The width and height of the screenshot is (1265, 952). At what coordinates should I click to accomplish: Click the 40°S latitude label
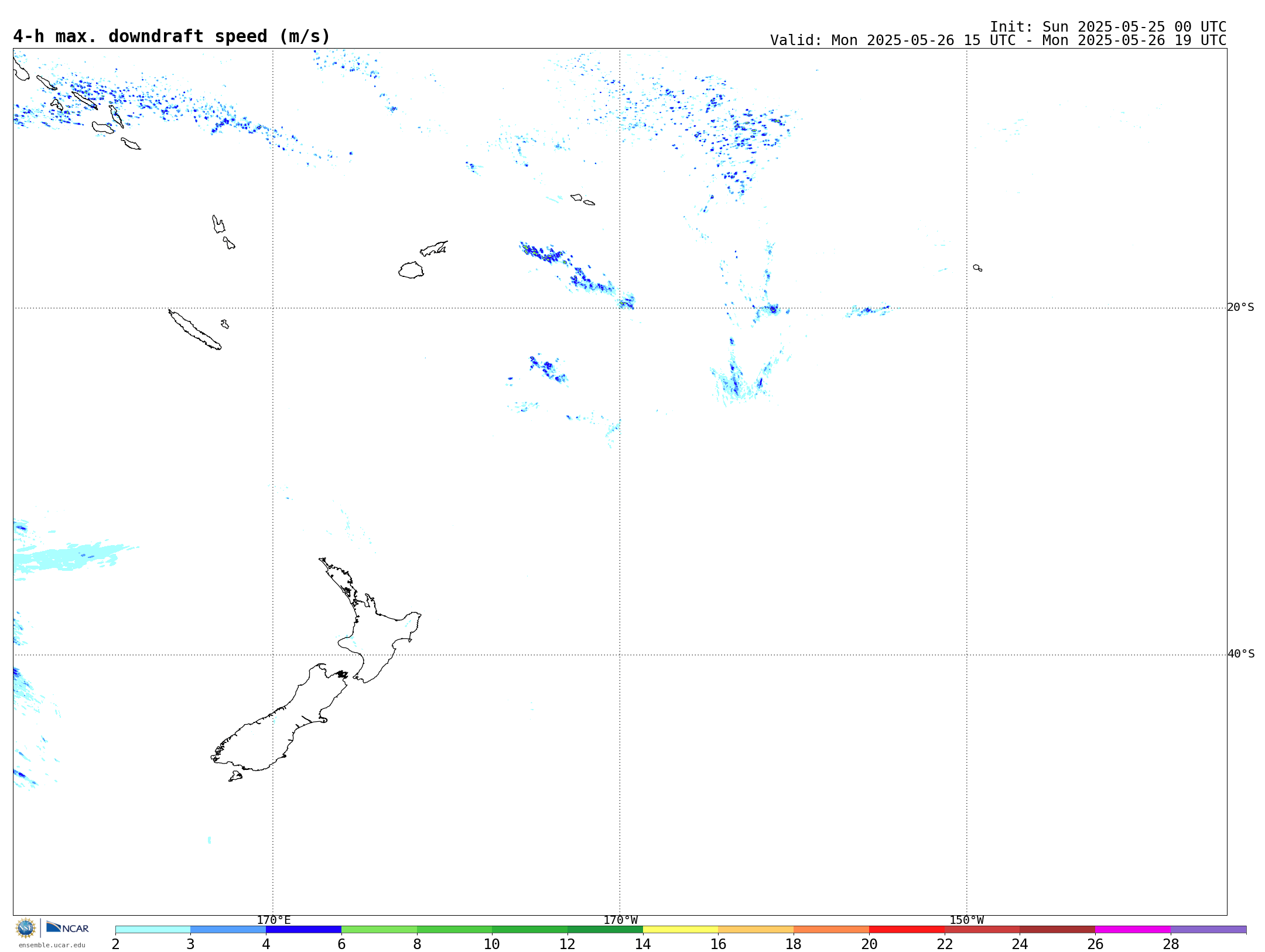coord(1241,654)
